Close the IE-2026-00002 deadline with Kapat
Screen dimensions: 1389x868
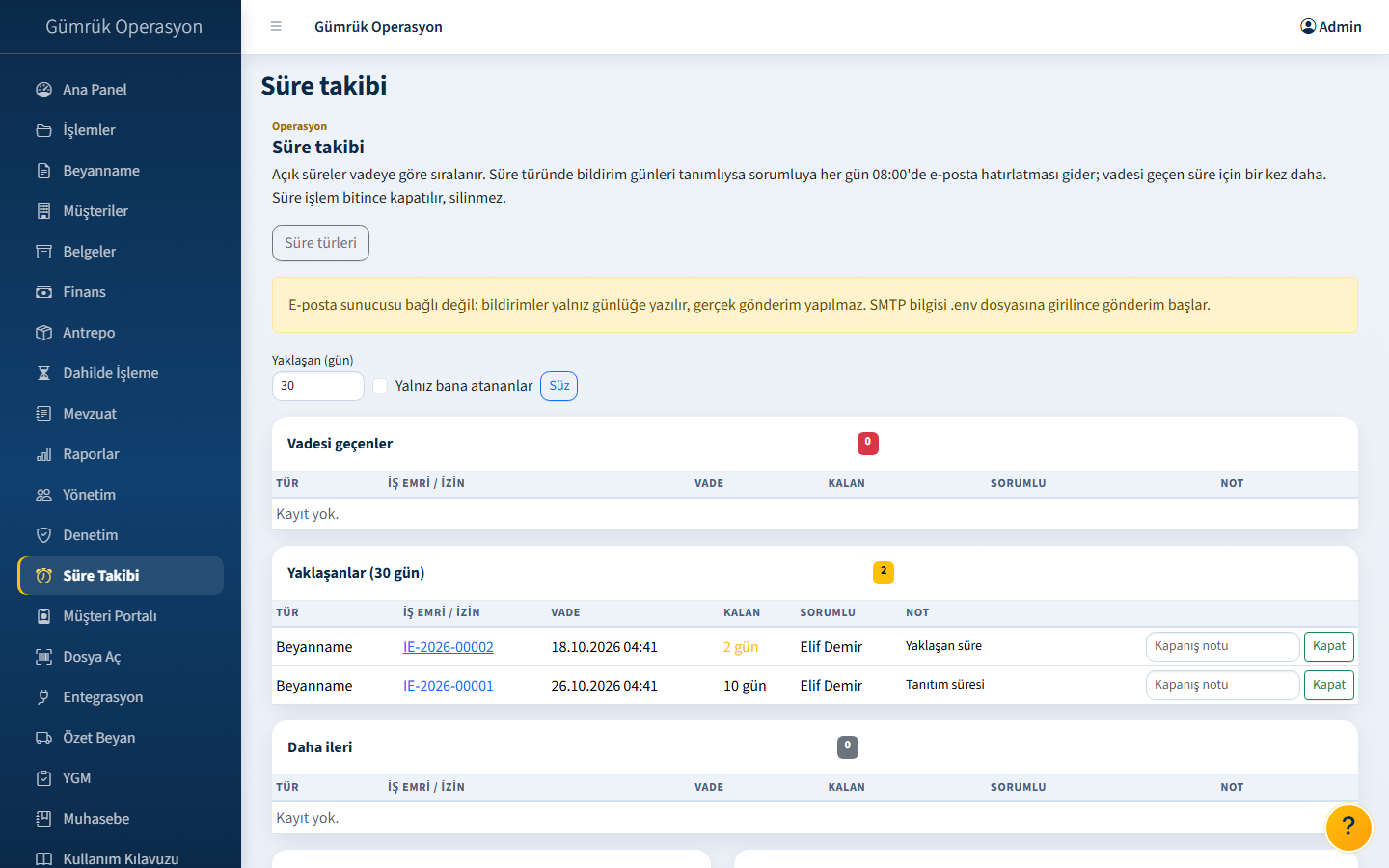point(1329,646)
